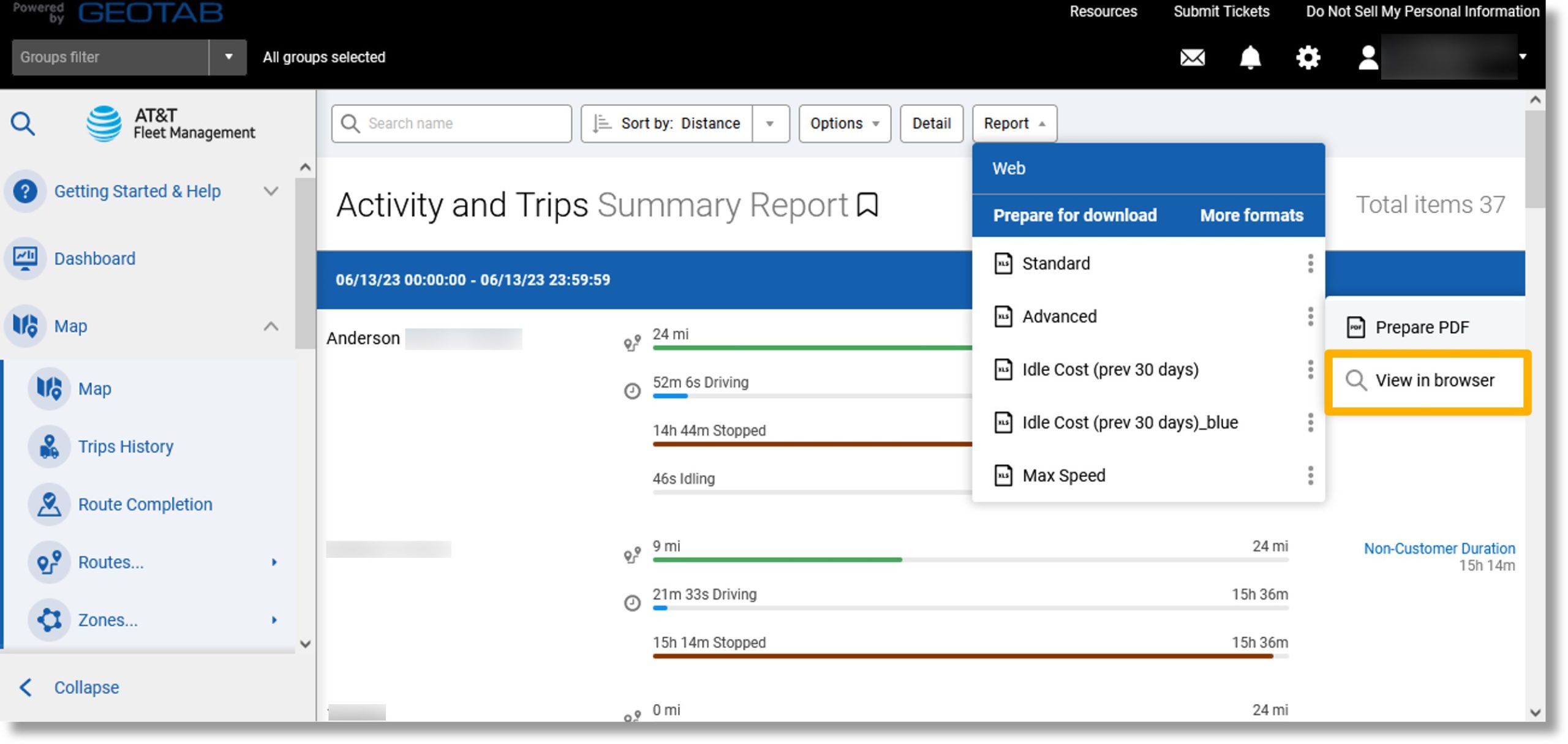1568x744 pixels.
Task: Click the Options dropdown button
Action: click(844, 123)
